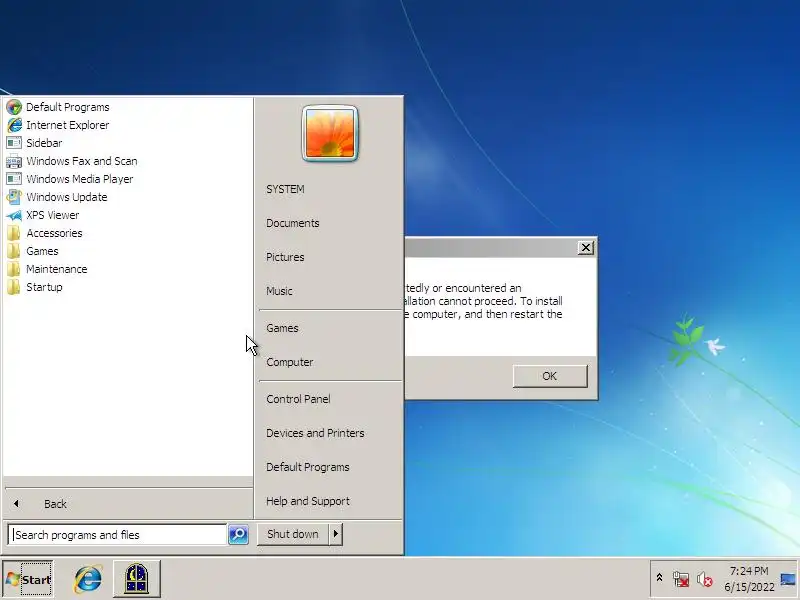Click the clock showing 7:24 PM
This screenshot has width=800, height=600.
click(x=749, y=570)
